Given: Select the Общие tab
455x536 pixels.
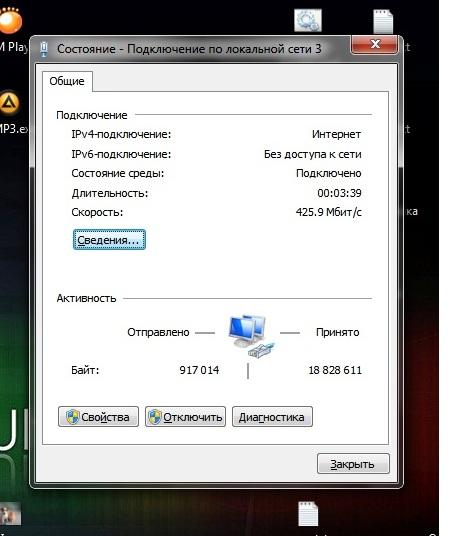Looking at the screenshot, I should pos(67,81).
